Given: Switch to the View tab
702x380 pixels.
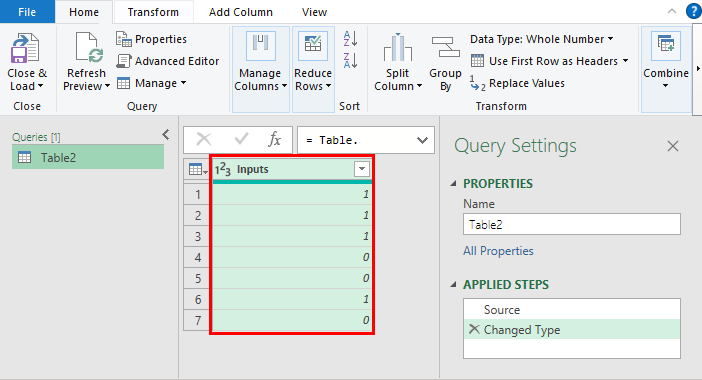Looking at the screenshot, I should point(314,12).
